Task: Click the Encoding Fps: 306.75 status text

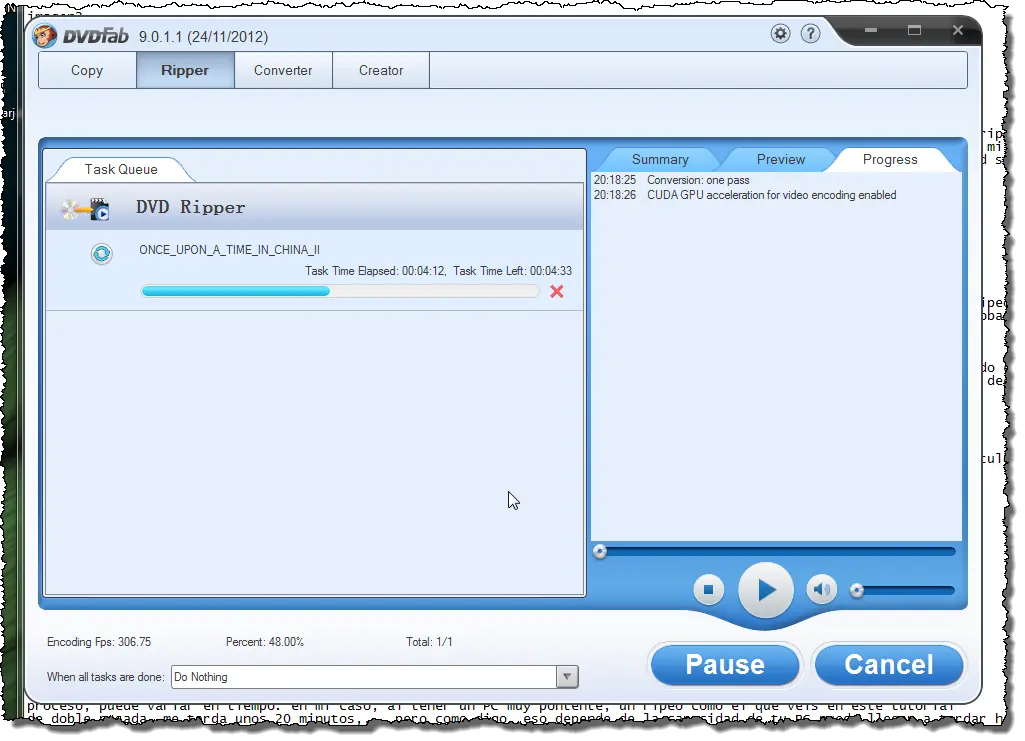Action: 99,642
